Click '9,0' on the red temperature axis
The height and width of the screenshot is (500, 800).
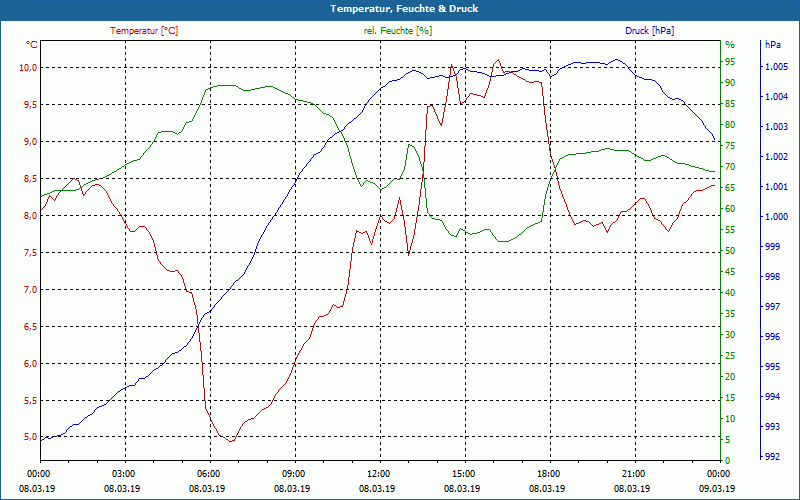31,142
